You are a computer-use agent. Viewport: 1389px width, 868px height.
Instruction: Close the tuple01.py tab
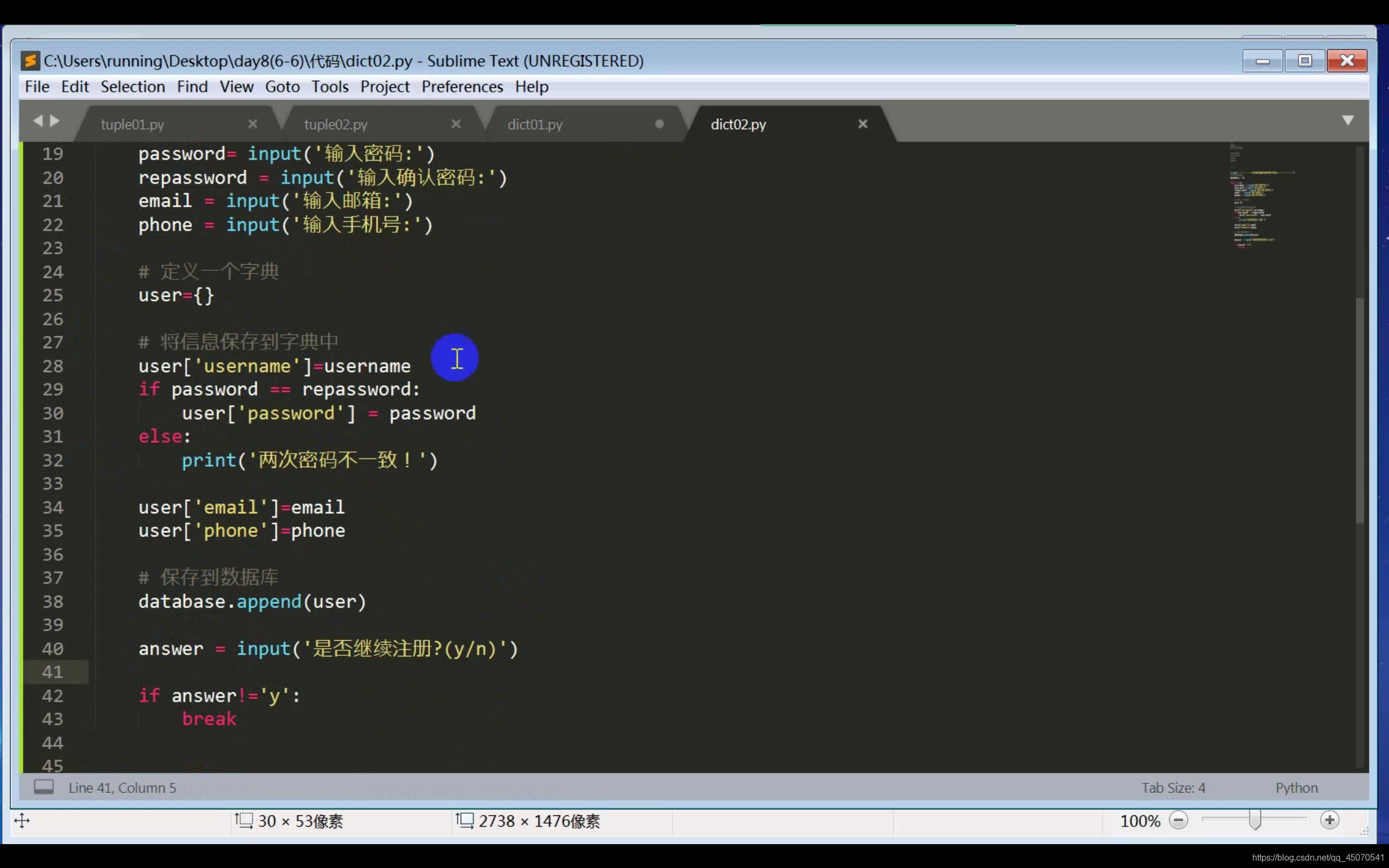point(252,124)
